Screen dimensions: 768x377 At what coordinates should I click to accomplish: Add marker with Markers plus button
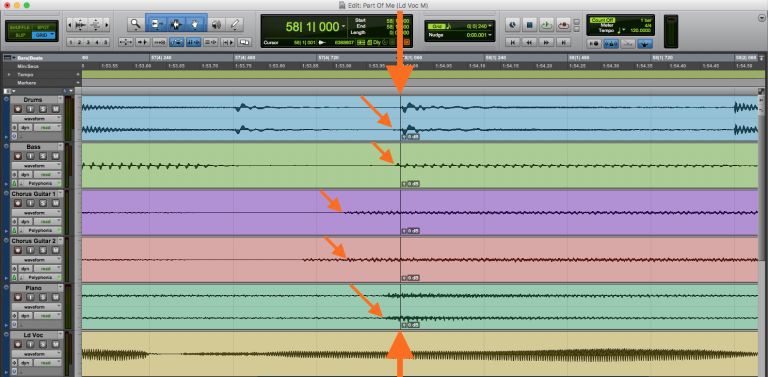(x=77, y=83)
